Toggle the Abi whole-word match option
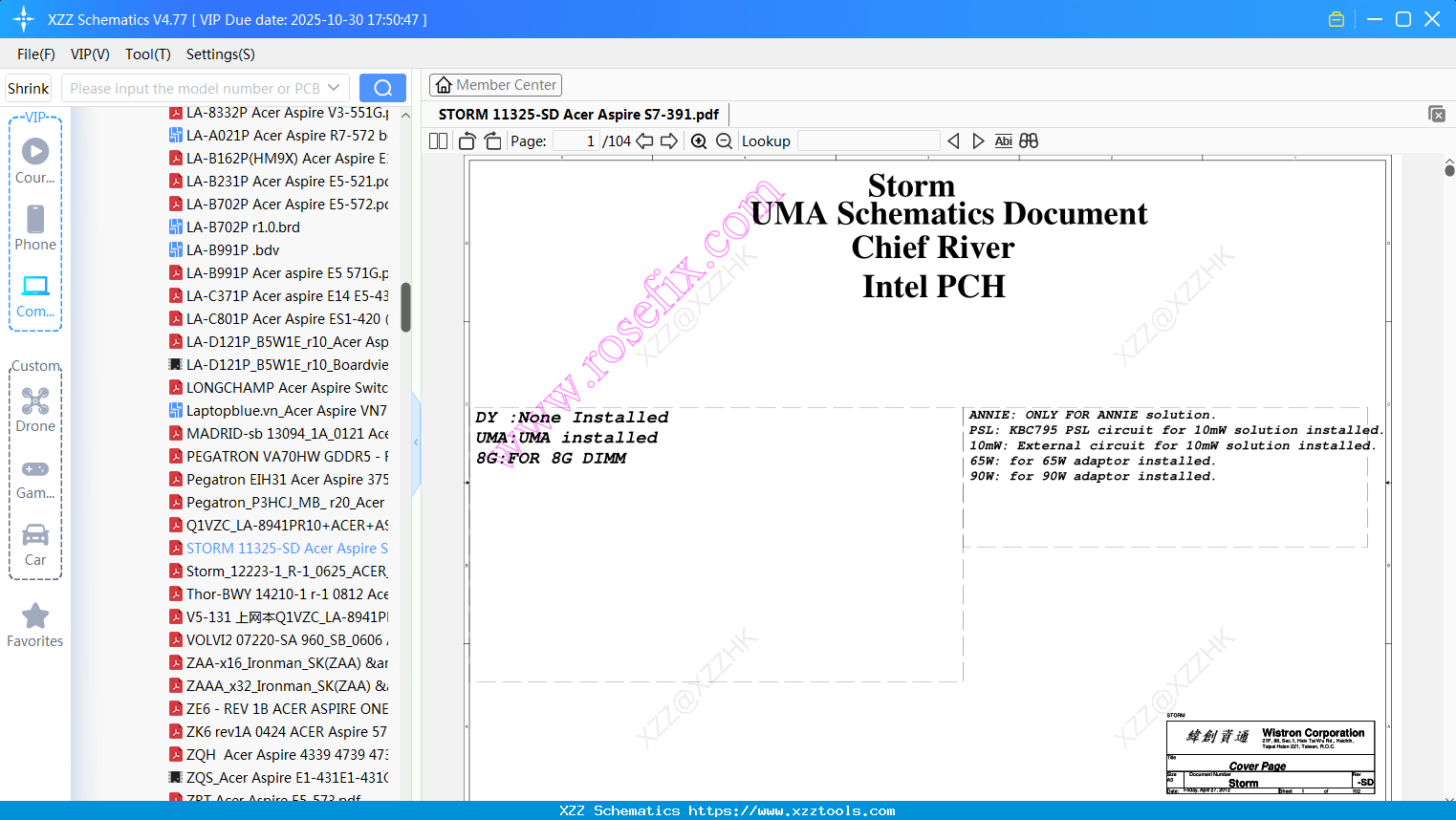Screen dimensions: 1456x820 coord(1003,140)
